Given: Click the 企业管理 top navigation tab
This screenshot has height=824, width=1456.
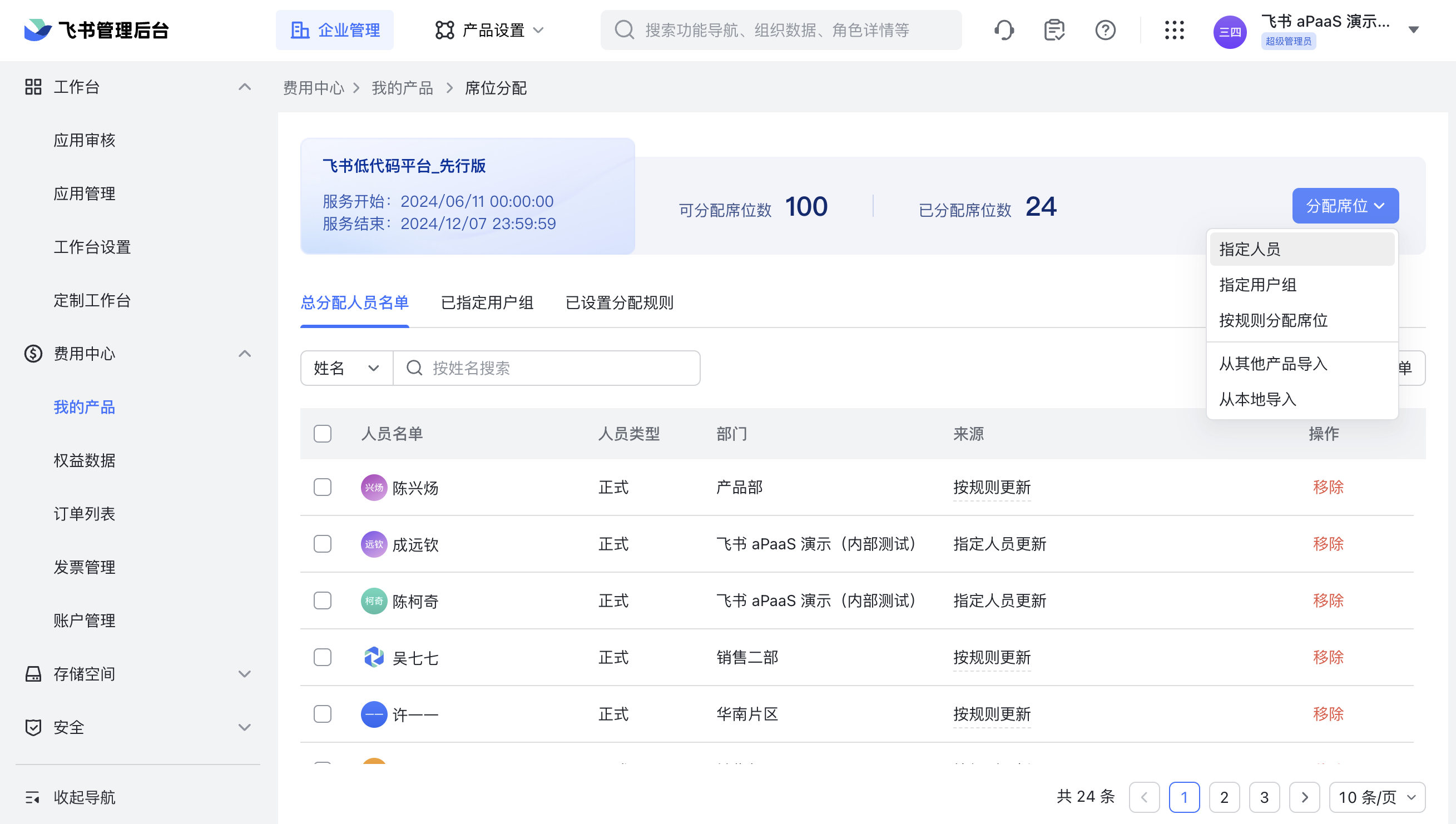Looking at the screenshot, I should click(335, 30).
